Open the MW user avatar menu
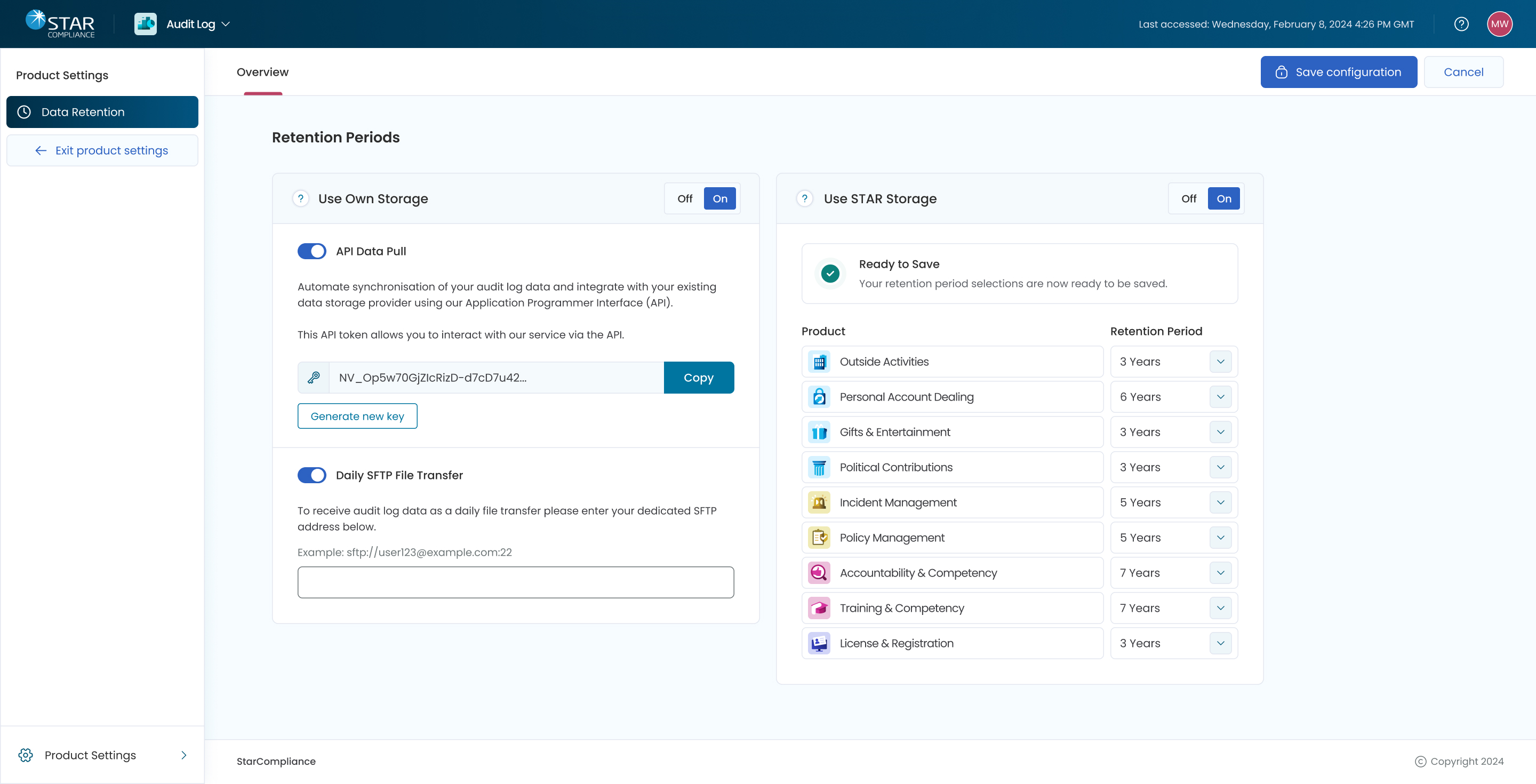Image resolution: width=1536 pixels, height=784 pixels. (1499, 24)
